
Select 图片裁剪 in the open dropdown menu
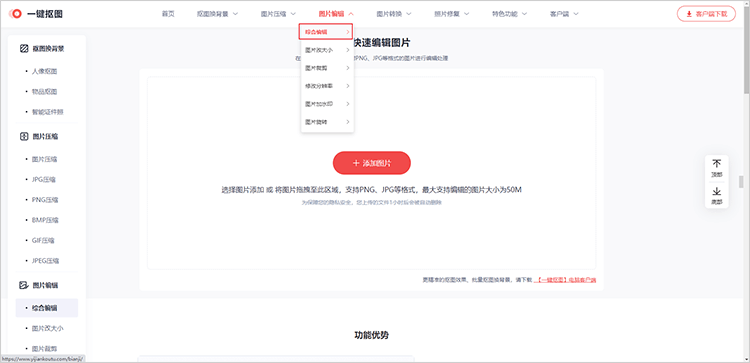(x=328, y=68)
